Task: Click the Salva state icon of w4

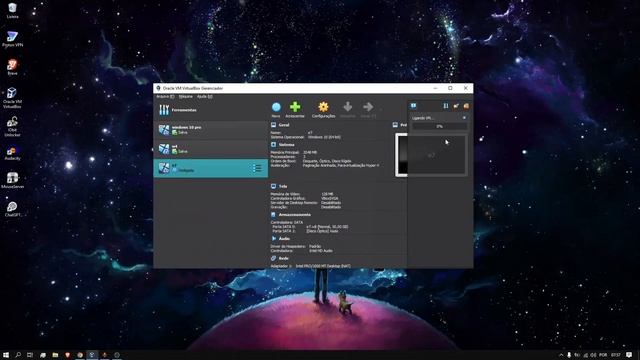Action: [x=175, y=151]
